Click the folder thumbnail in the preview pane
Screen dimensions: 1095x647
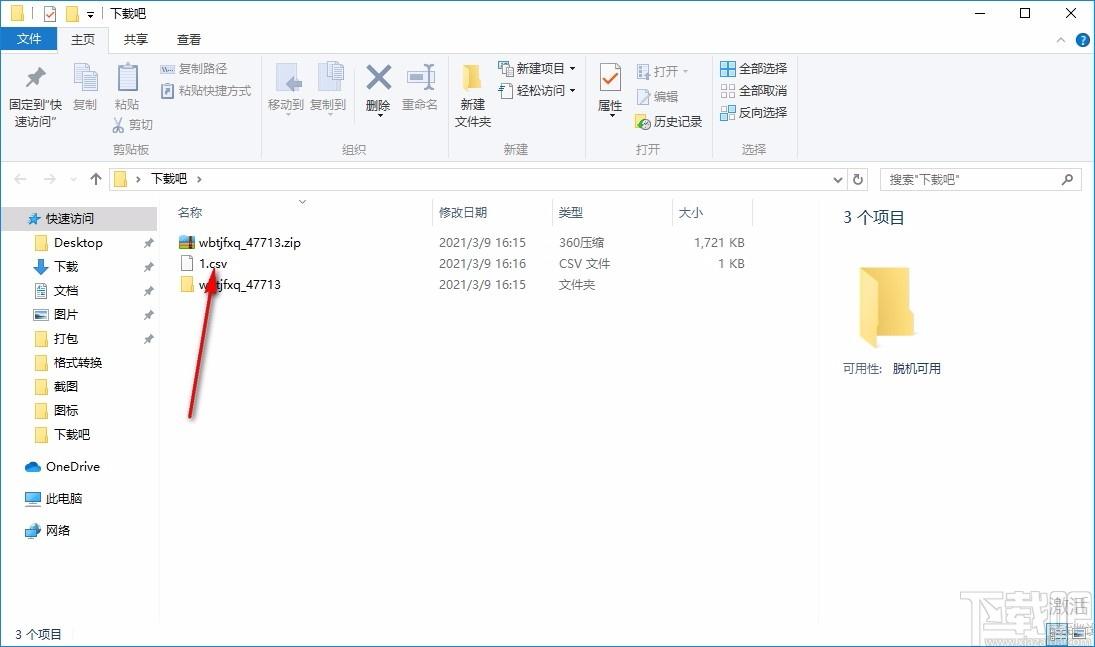tap(887, 306)
